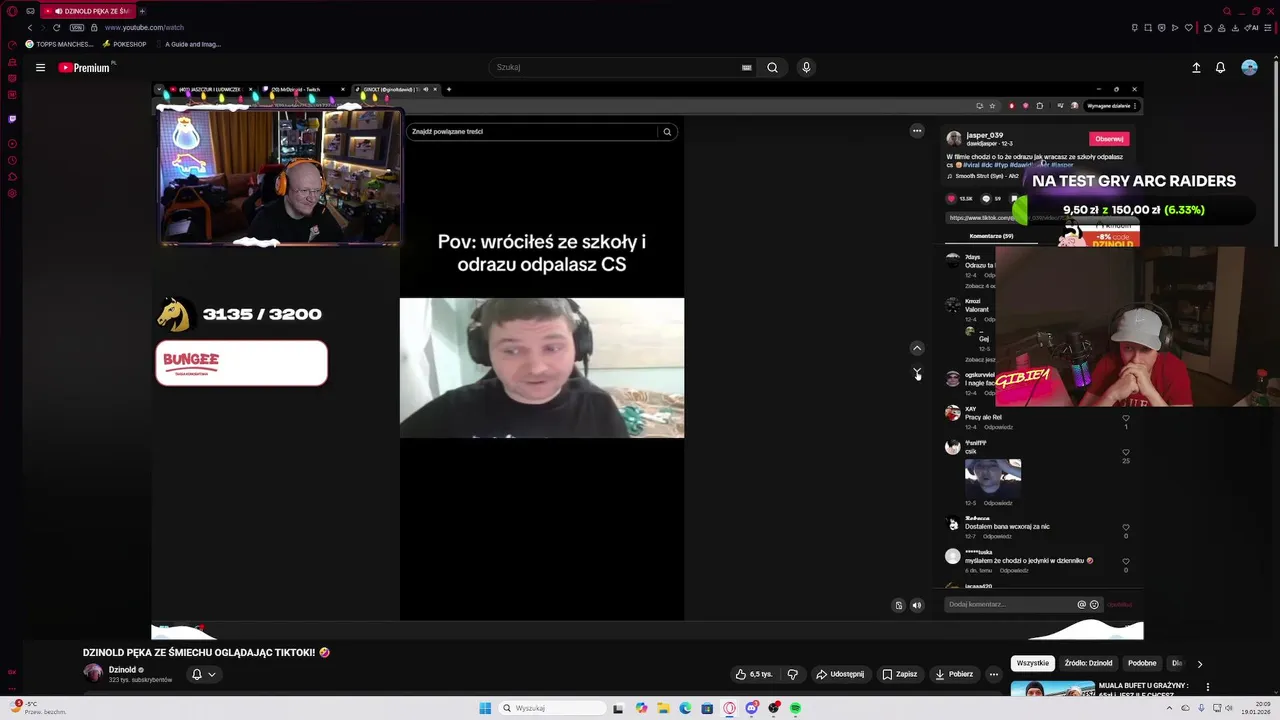The width and height of the screenshot is (1280, 720).
Task: Open POKESHOP bookmark
Action: (124, 44)
